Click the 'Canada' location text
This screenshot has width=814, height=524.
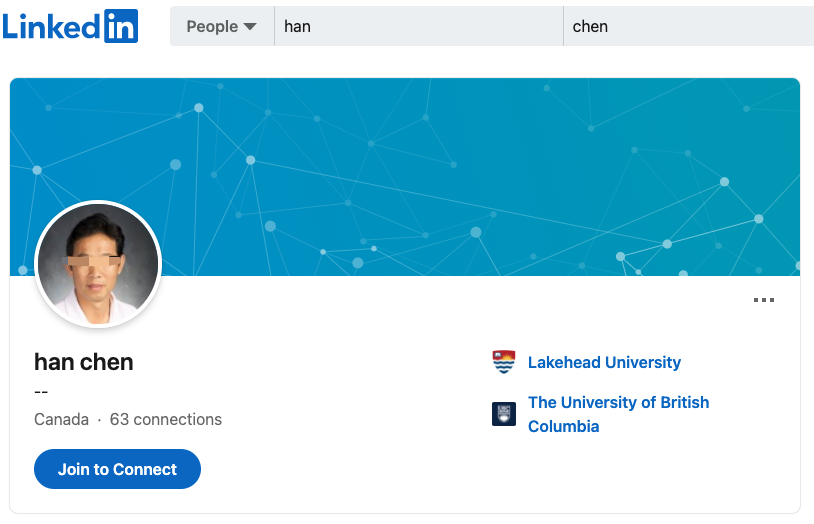click(x=61, y=419)
